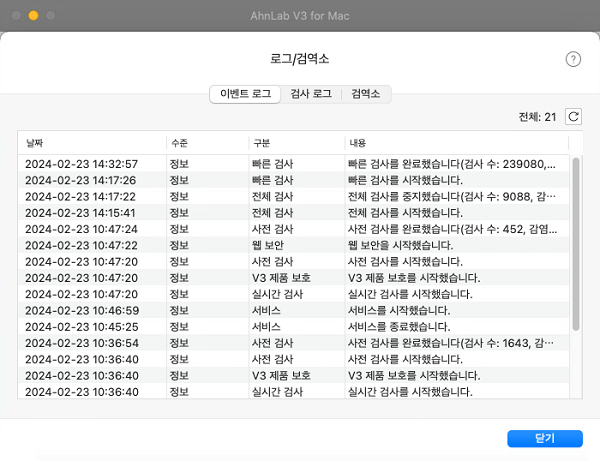Open the 검역소 tab
Screen dimensions: 600x461
tap(366, 94)
